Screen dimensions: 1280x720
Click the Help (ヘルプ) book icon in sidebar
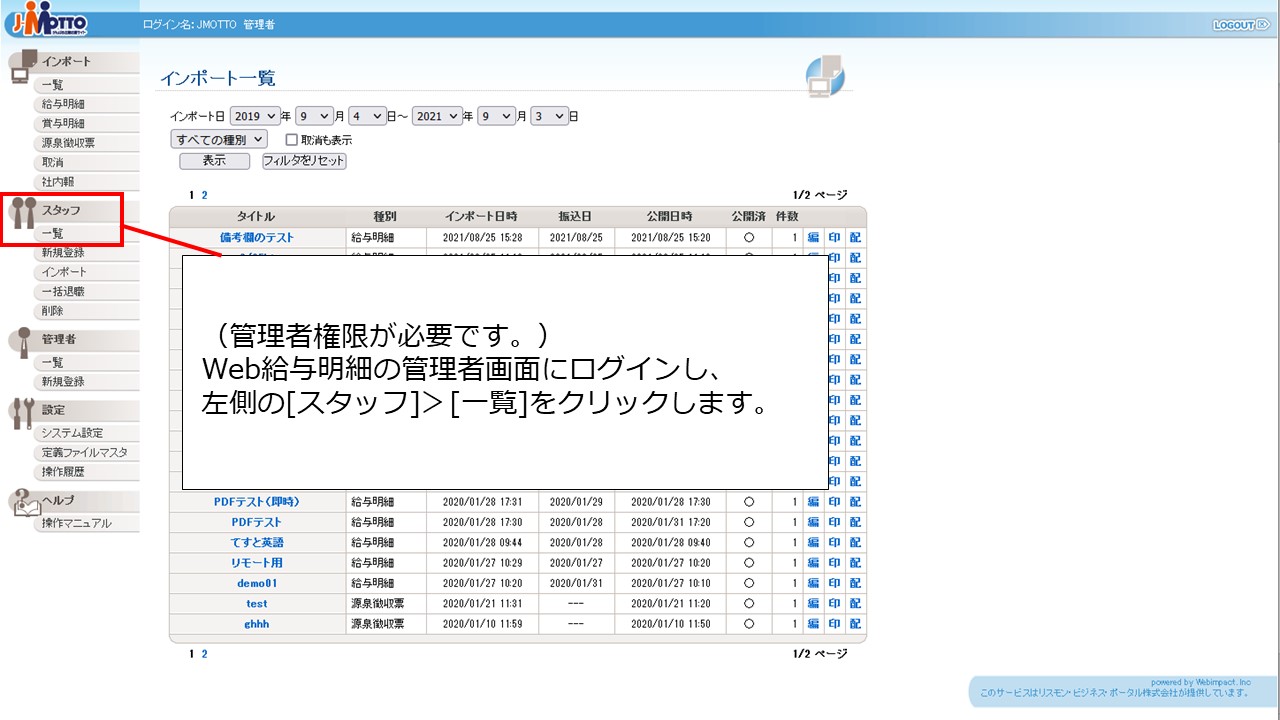[24, 502]
